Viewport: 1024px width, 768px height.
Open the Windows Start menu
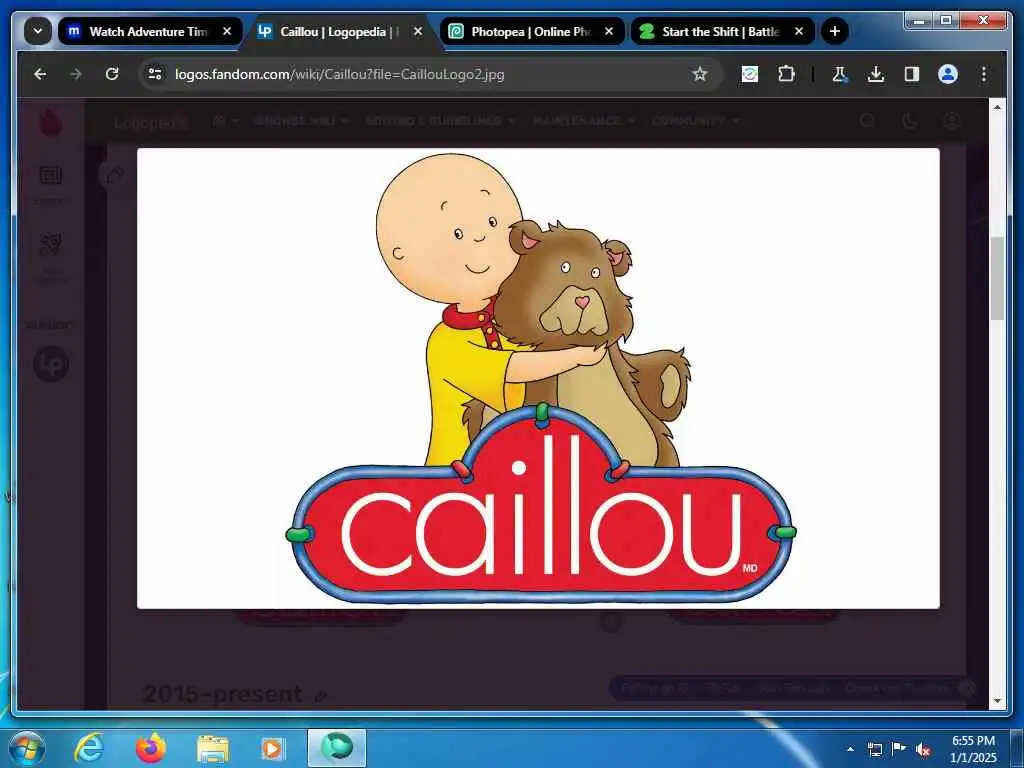point(27,748)
